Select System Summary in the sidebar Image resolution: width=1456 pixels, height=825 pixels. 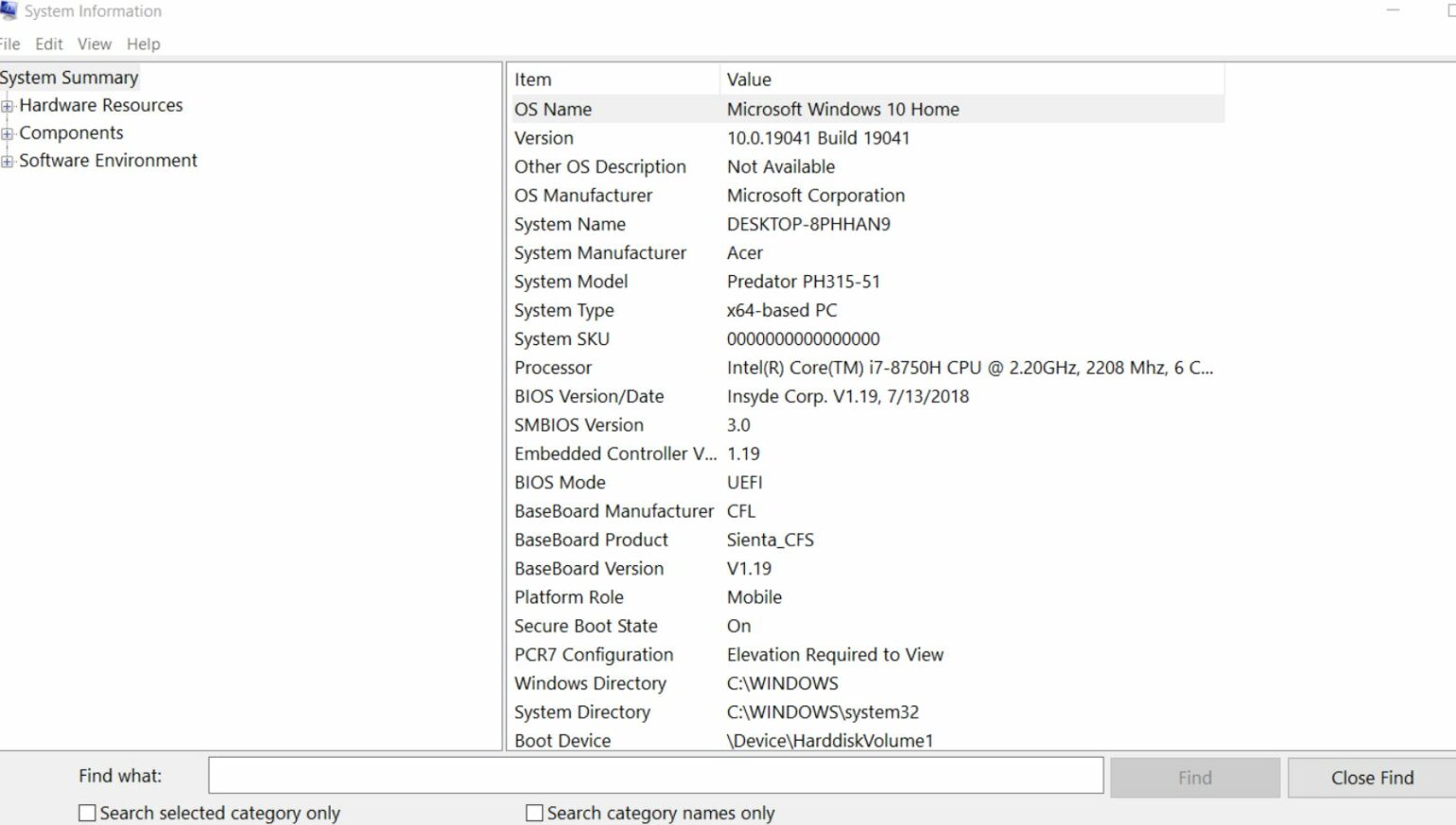(x=69, y=77)
